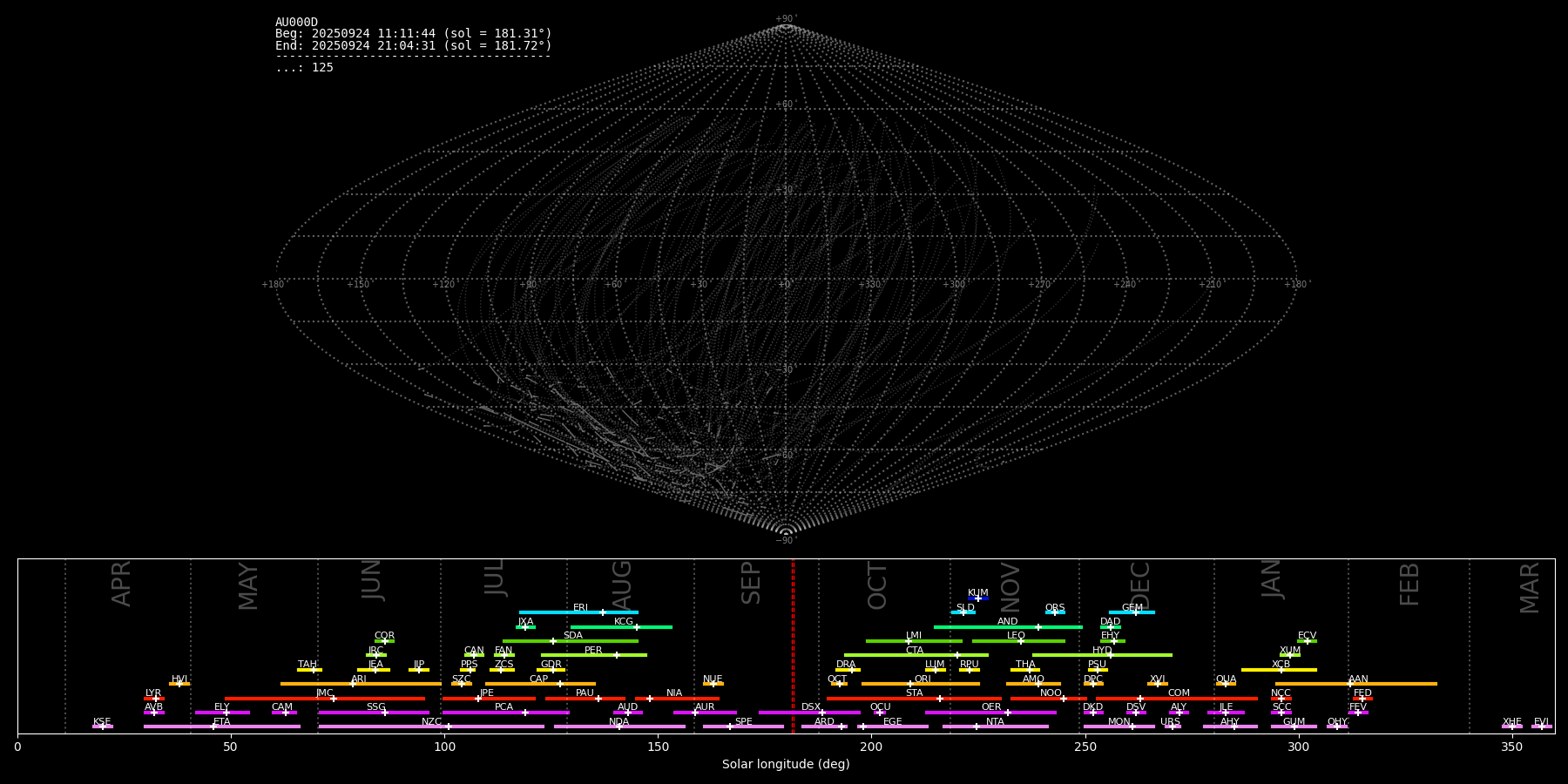Click the XCB shower label
Image resolution: width=1568 pixels, height=784 pixels.
coord(1281,665)
